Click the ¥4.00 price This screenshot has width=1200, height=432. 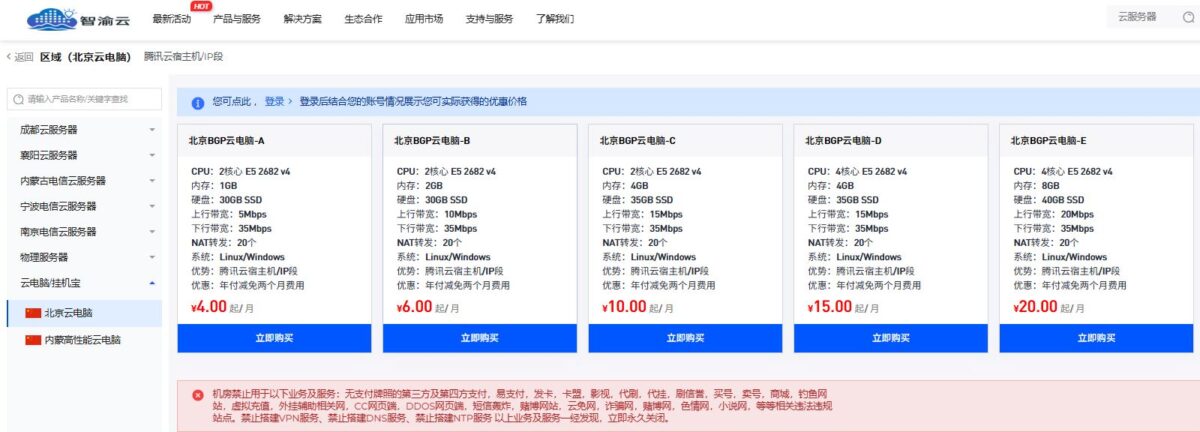tap(208, 307)
